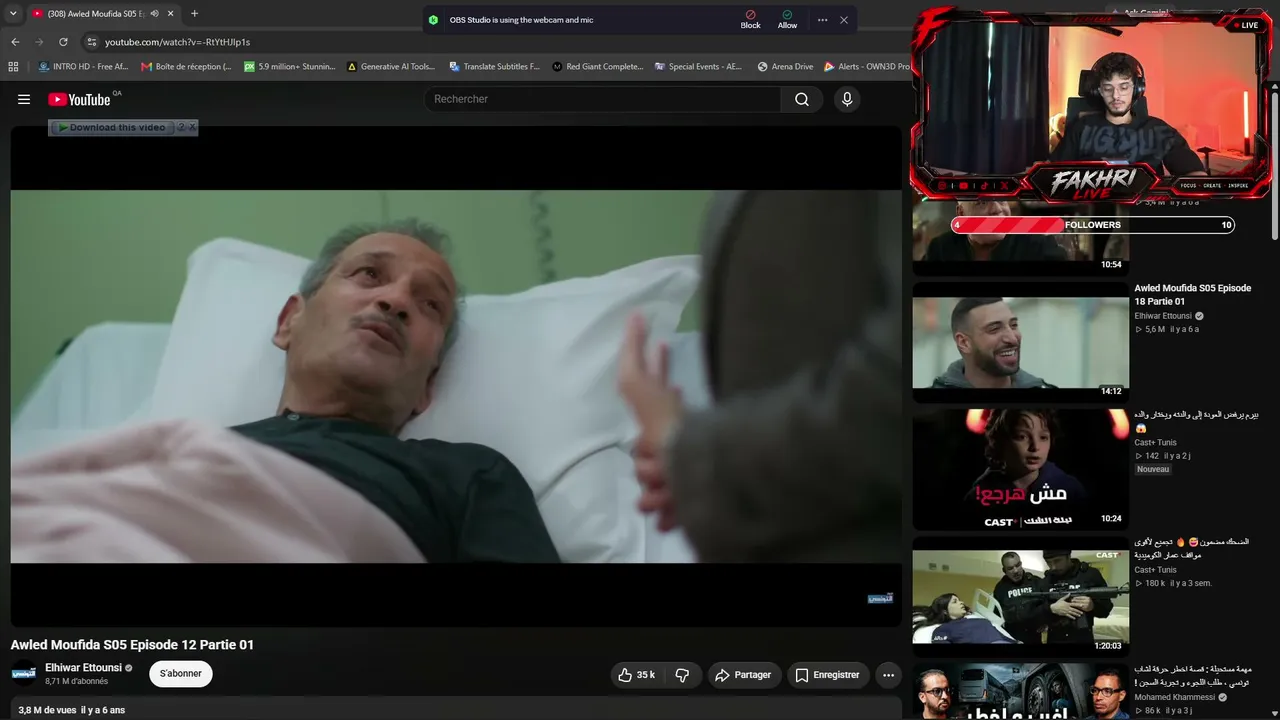Click the video title Awled Moufida S05 Episode 12

(132, 645)
